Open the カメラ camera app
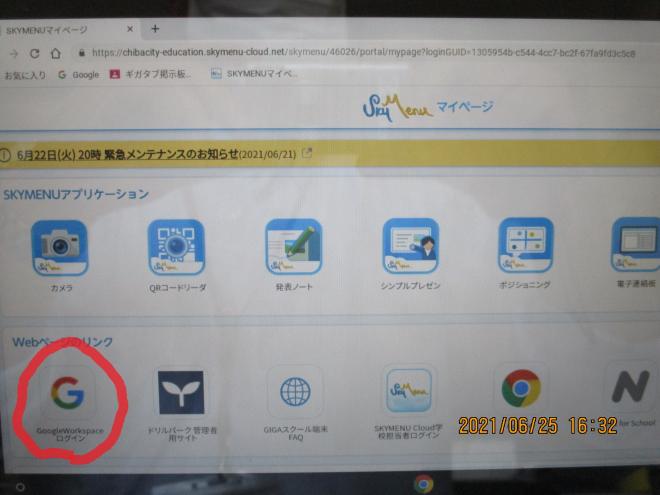The width and height of the screenshot is (660, 495). click(60, 248)
